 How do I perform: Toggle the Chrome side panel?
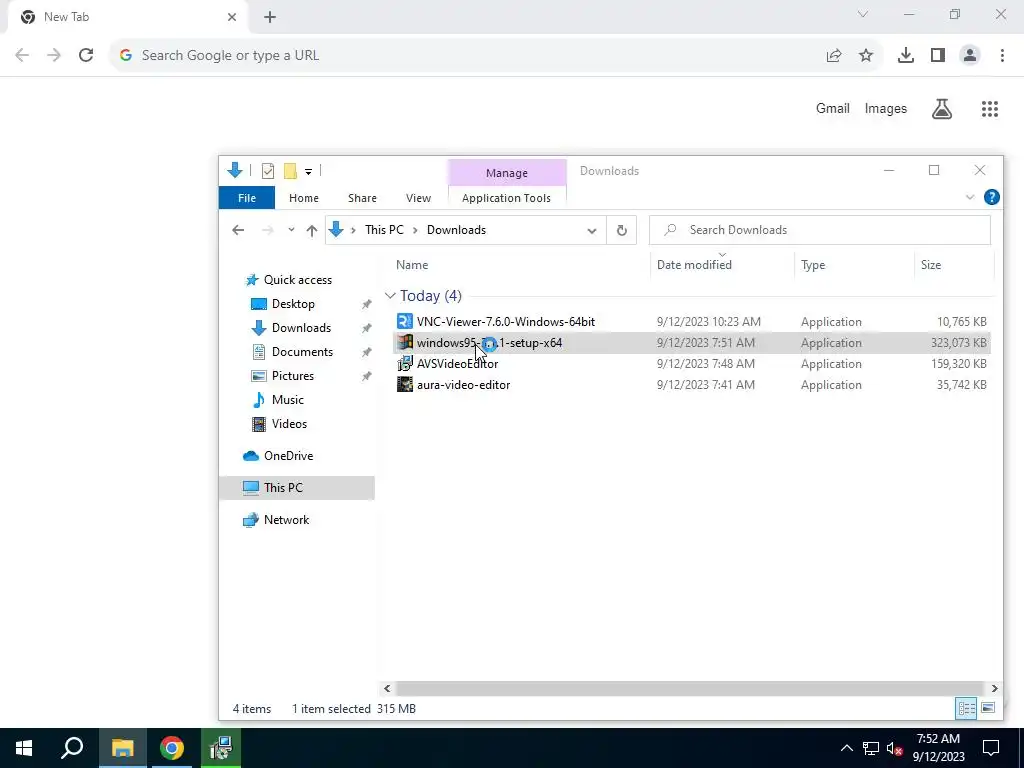coord(938,56)
